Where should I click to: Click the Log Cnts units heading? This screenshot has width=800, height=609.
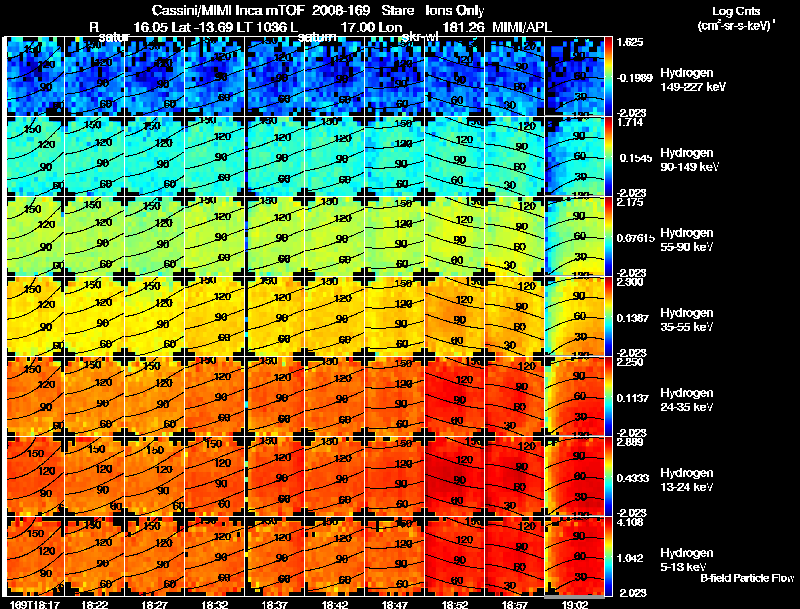point(736,11)
